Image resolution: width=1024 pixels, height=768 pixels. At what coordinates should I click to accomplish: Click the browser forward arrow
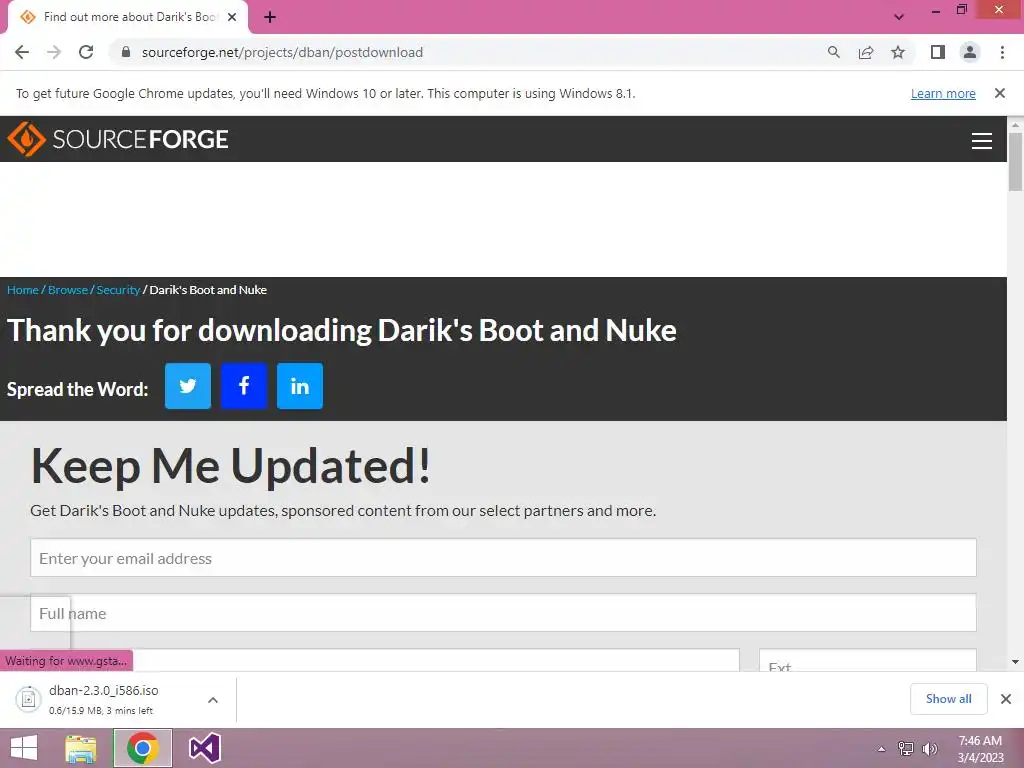click(54, 52)
